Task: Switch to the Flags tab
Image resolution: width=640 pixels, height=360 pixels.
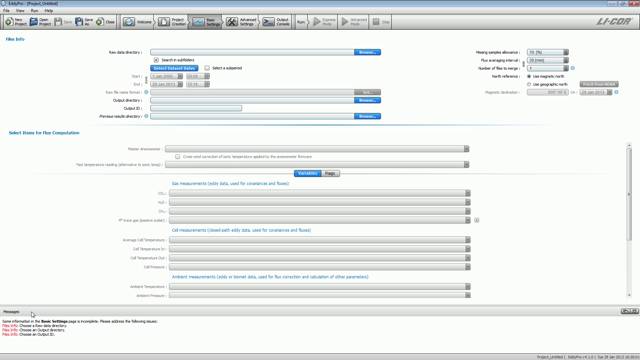Action: click(330, 173)
